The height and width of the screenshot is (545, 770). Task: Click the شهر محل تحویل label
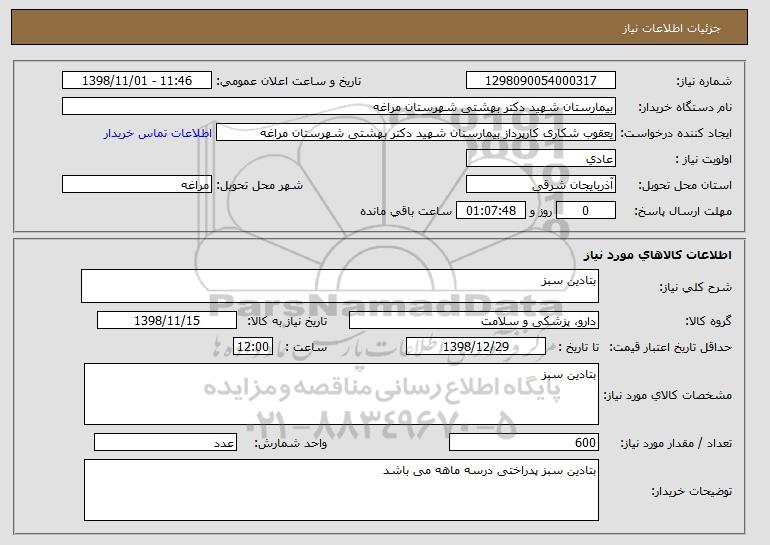tap(260, 185)
